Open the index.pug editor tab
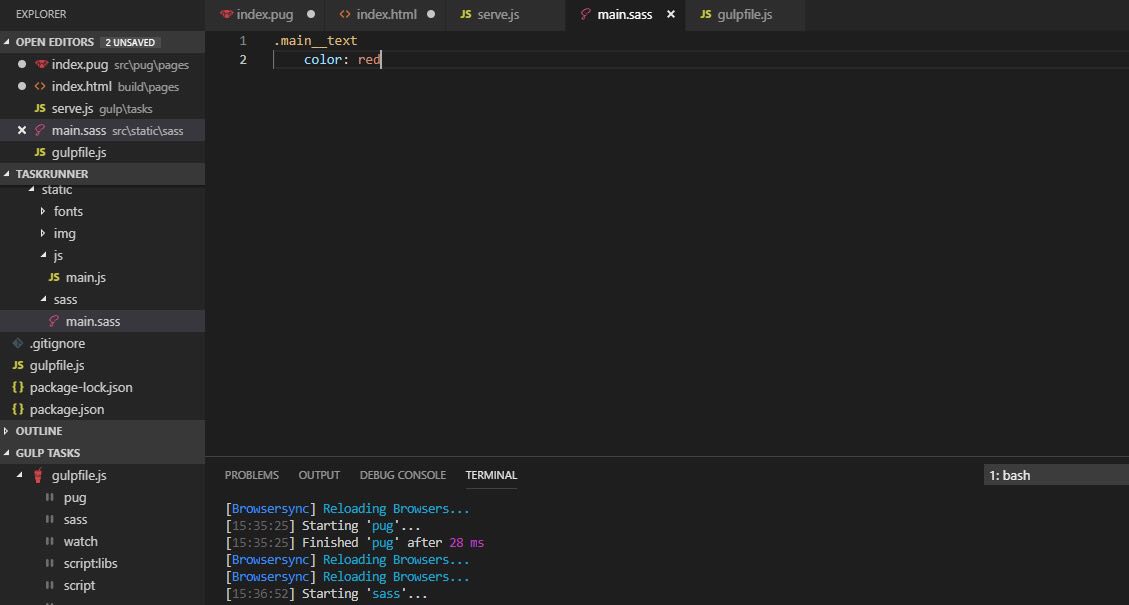 (265, 14)
